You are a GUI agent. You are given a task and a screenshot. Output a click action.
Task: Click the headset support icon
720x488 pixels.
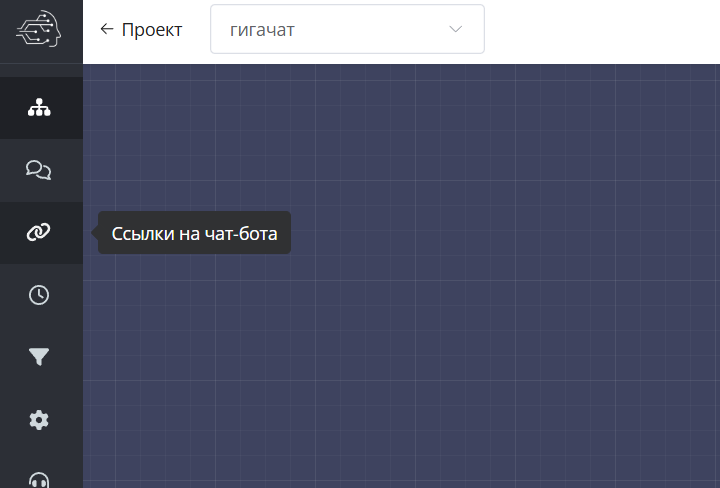tap(39, 479)
